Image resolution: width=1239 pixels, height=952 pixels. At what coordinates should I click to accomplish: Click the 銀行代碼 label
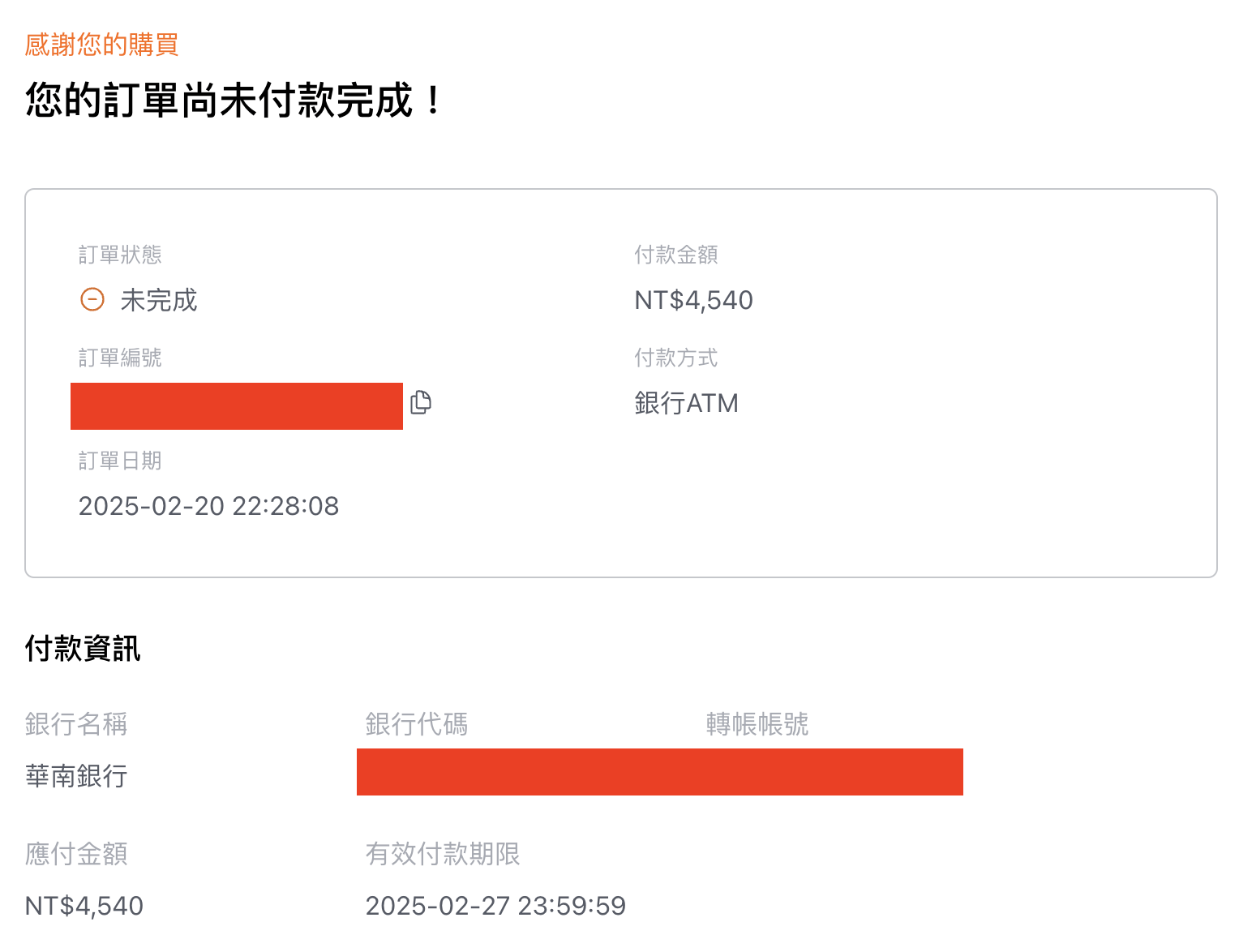(417, 724)
